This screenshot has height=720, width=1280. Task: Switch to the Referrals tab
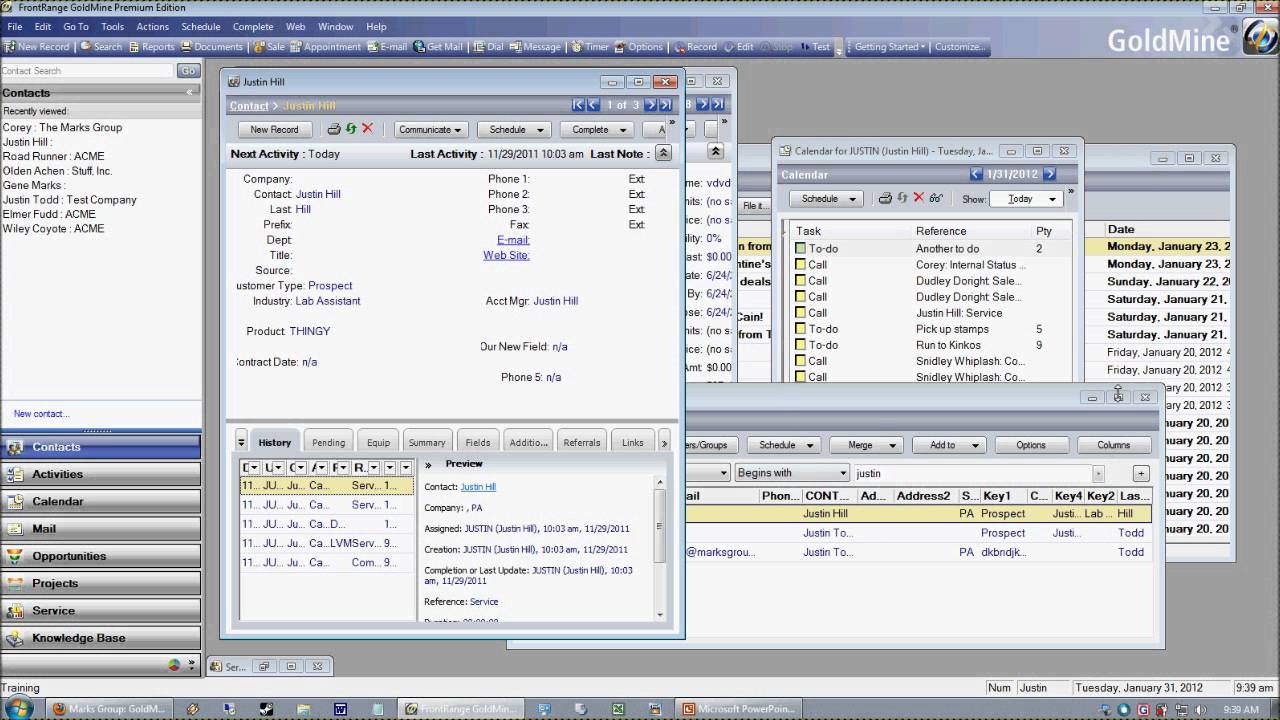tap(582, 442)
